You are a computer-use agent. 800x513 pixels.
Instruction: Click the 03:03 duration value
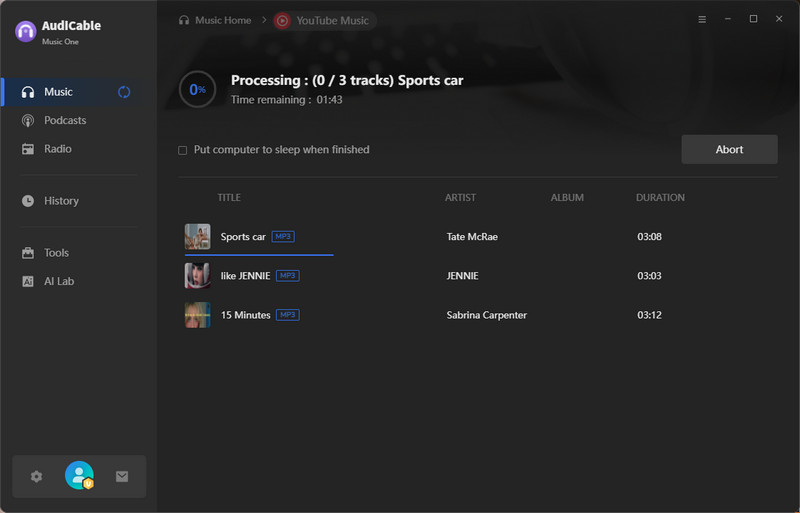(x=649, y=276)
